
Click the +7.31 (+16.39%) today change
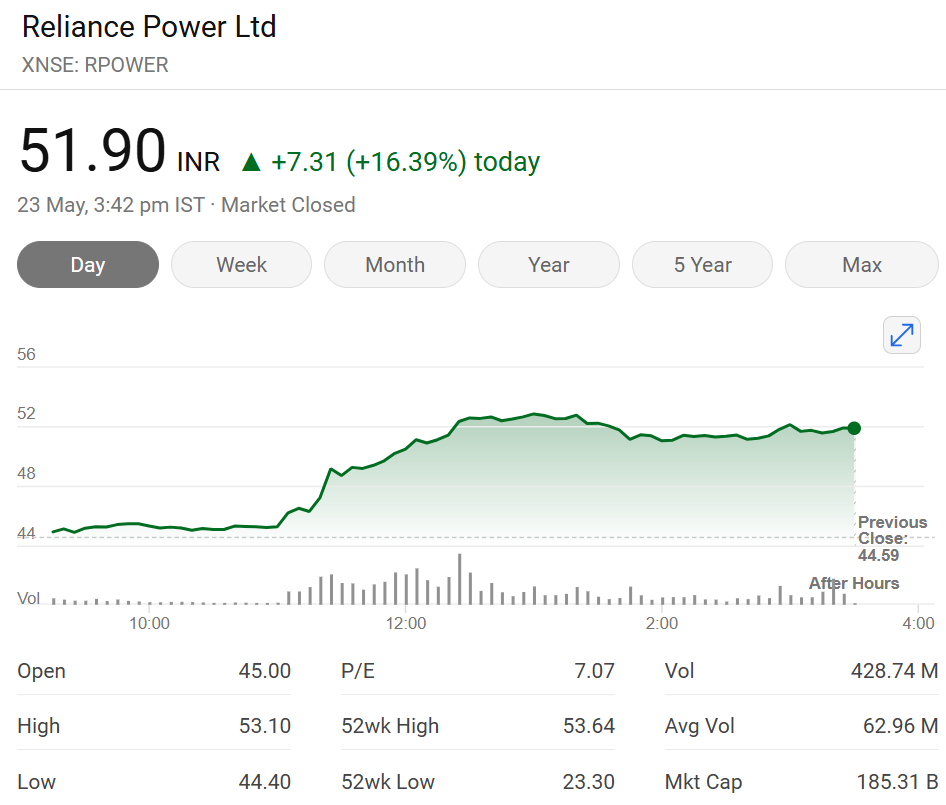click(405, 162)
